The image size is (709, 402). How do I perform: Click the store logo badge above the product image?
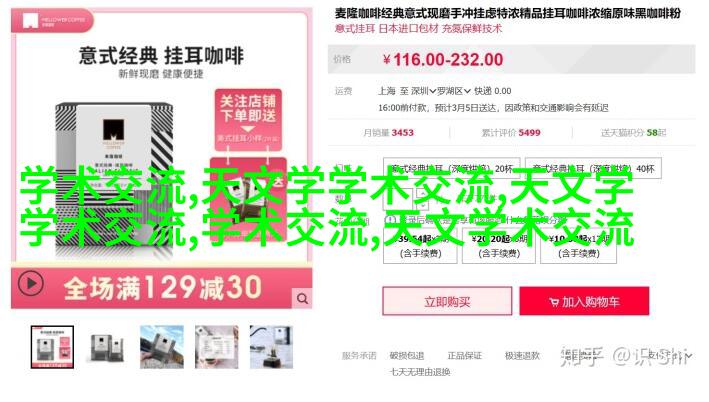(x=52, y=21)
